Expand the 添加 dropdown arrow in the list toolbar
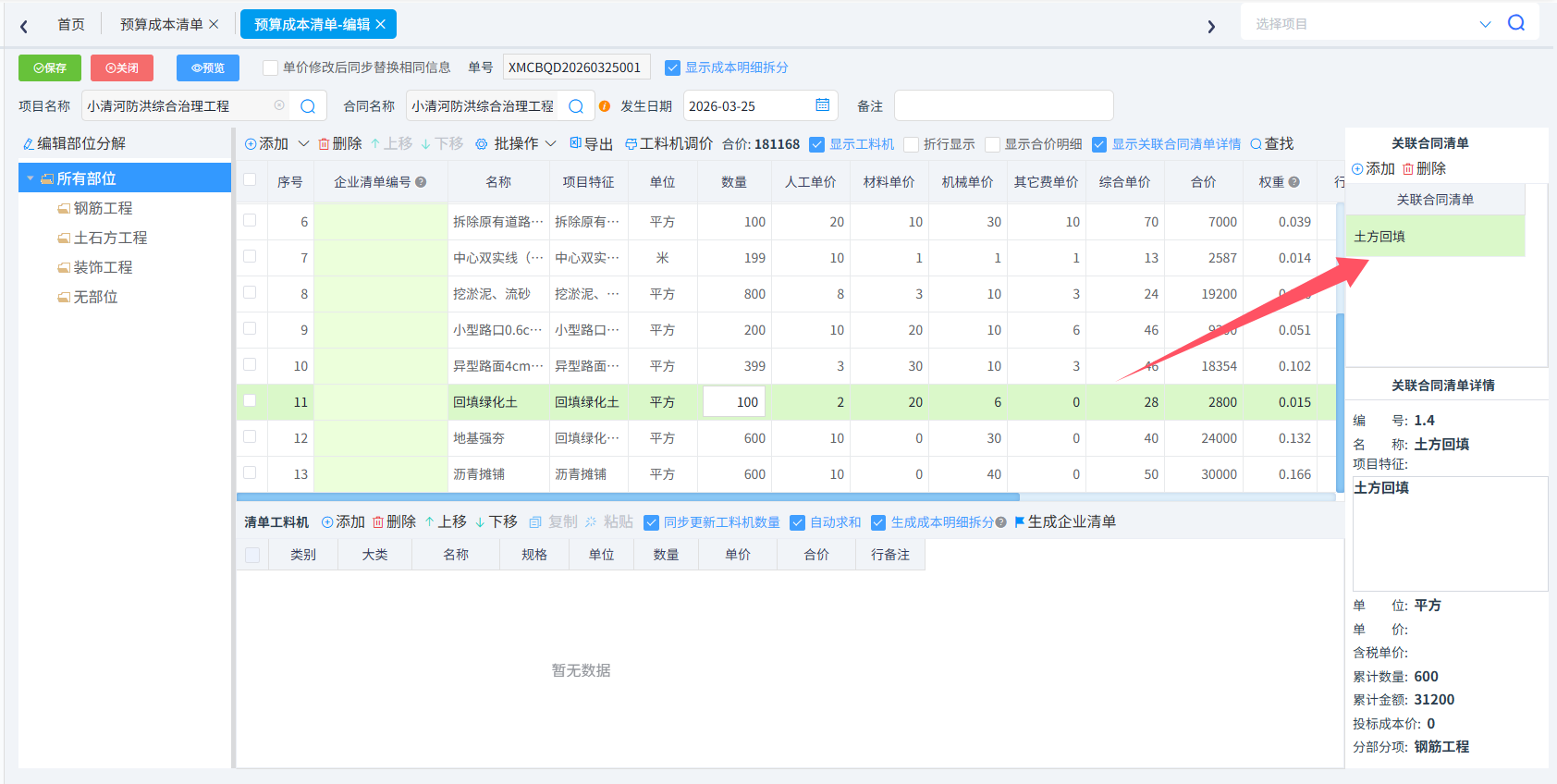This screenshot has width=1557, height=784. (x=303, y=143)
